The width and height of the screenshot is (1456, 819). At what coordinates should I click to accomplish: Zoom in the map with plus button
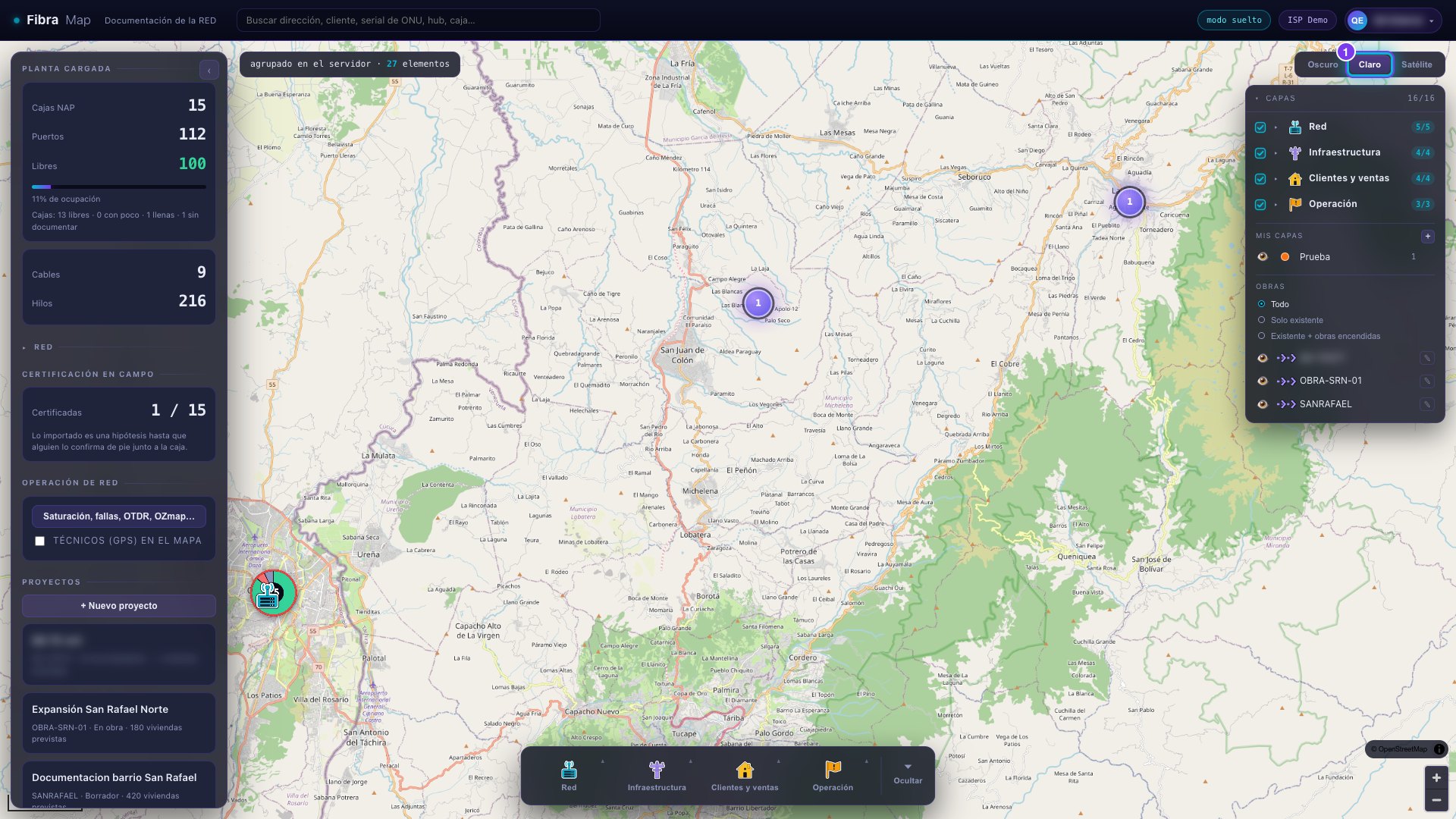click(x=1436, y=778)
